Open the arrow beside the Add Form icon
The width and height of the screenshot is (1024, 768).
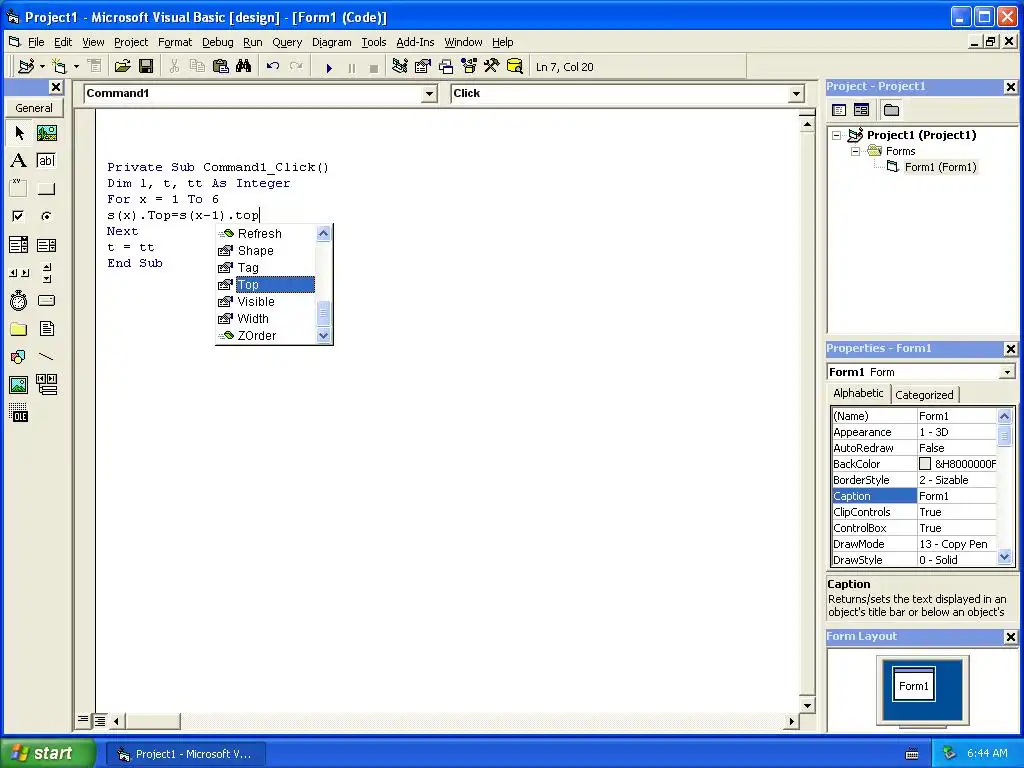[x=76, y=67]
